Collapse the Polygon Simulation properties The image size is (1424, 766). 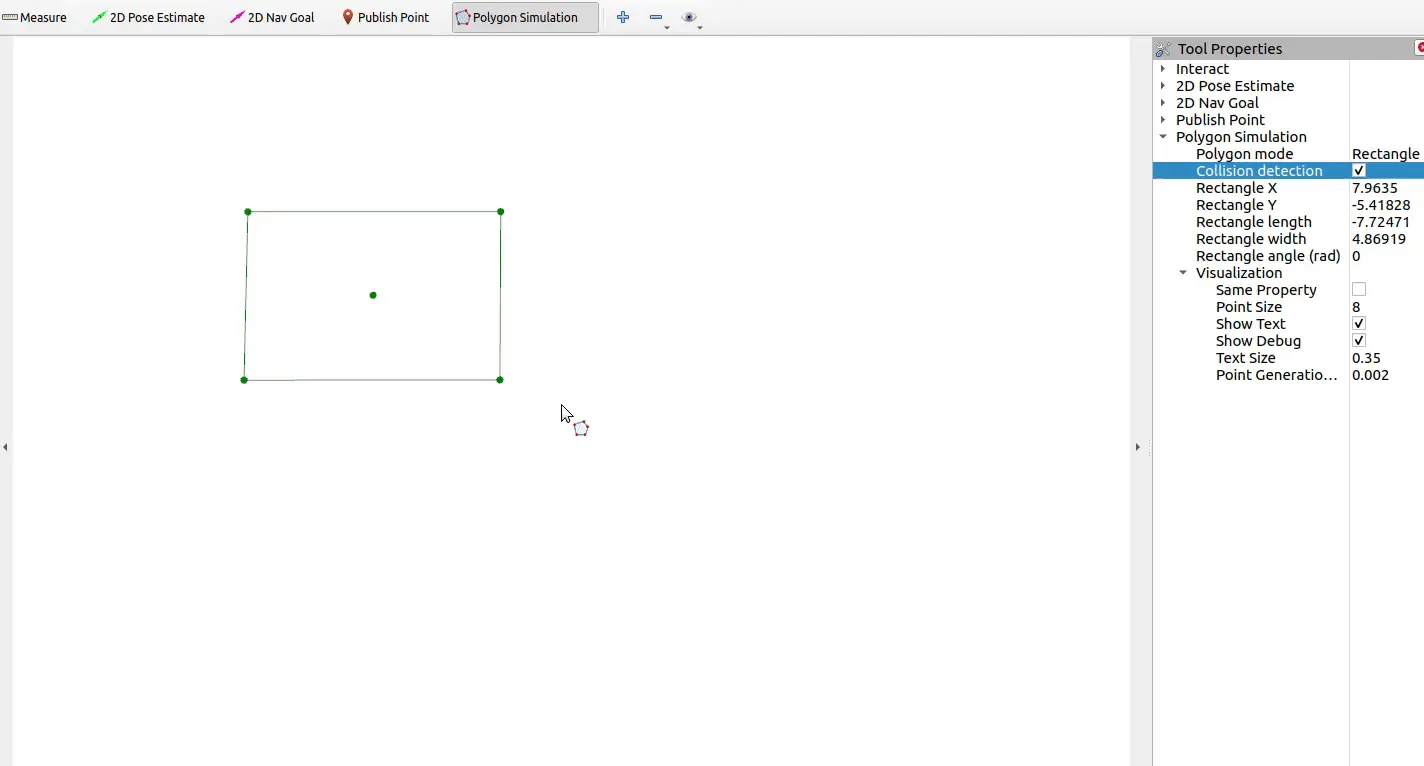[1162, 137]
